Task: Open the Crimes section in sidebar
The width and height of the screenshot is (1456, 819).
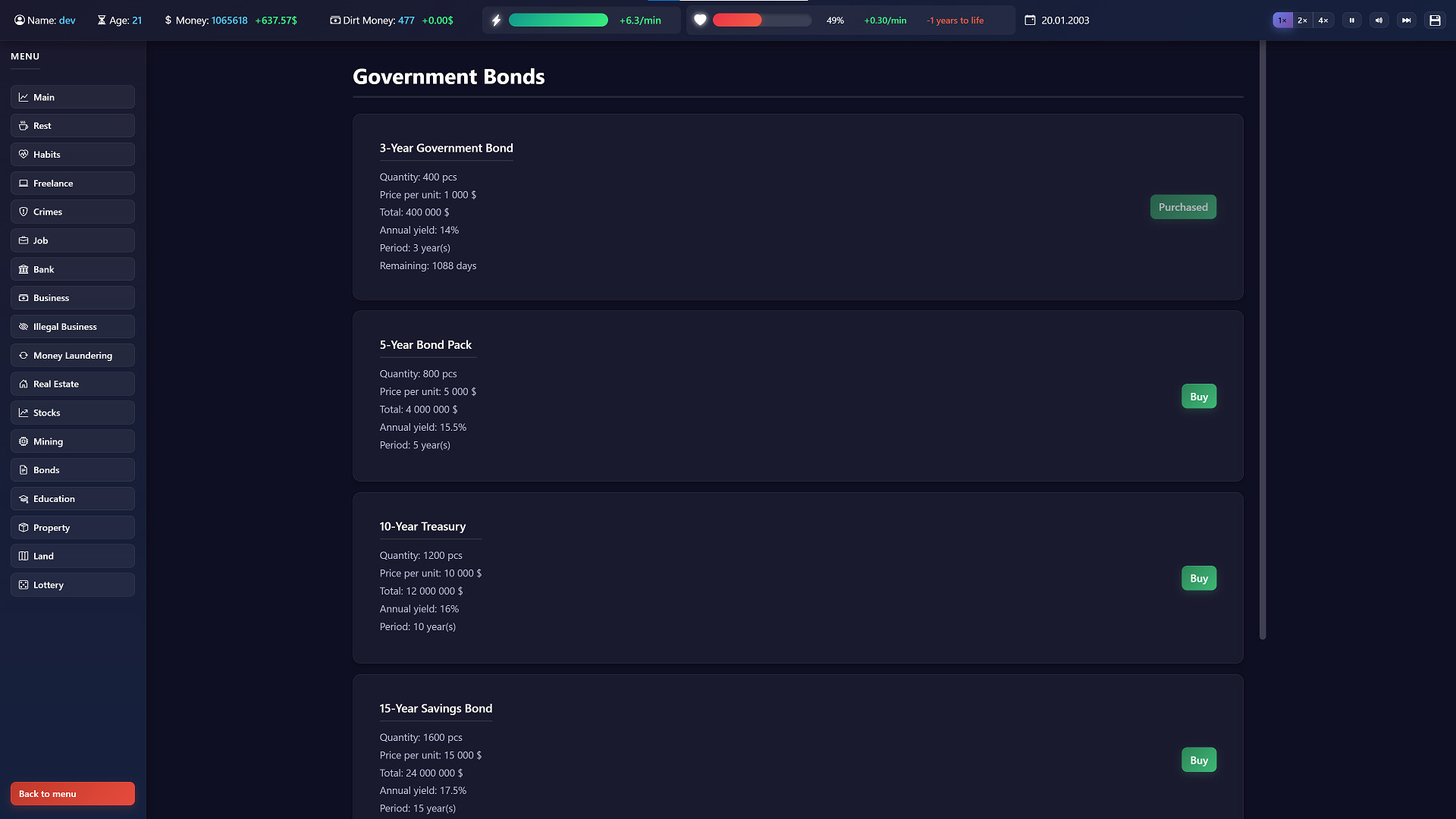Action: (73, 212)
